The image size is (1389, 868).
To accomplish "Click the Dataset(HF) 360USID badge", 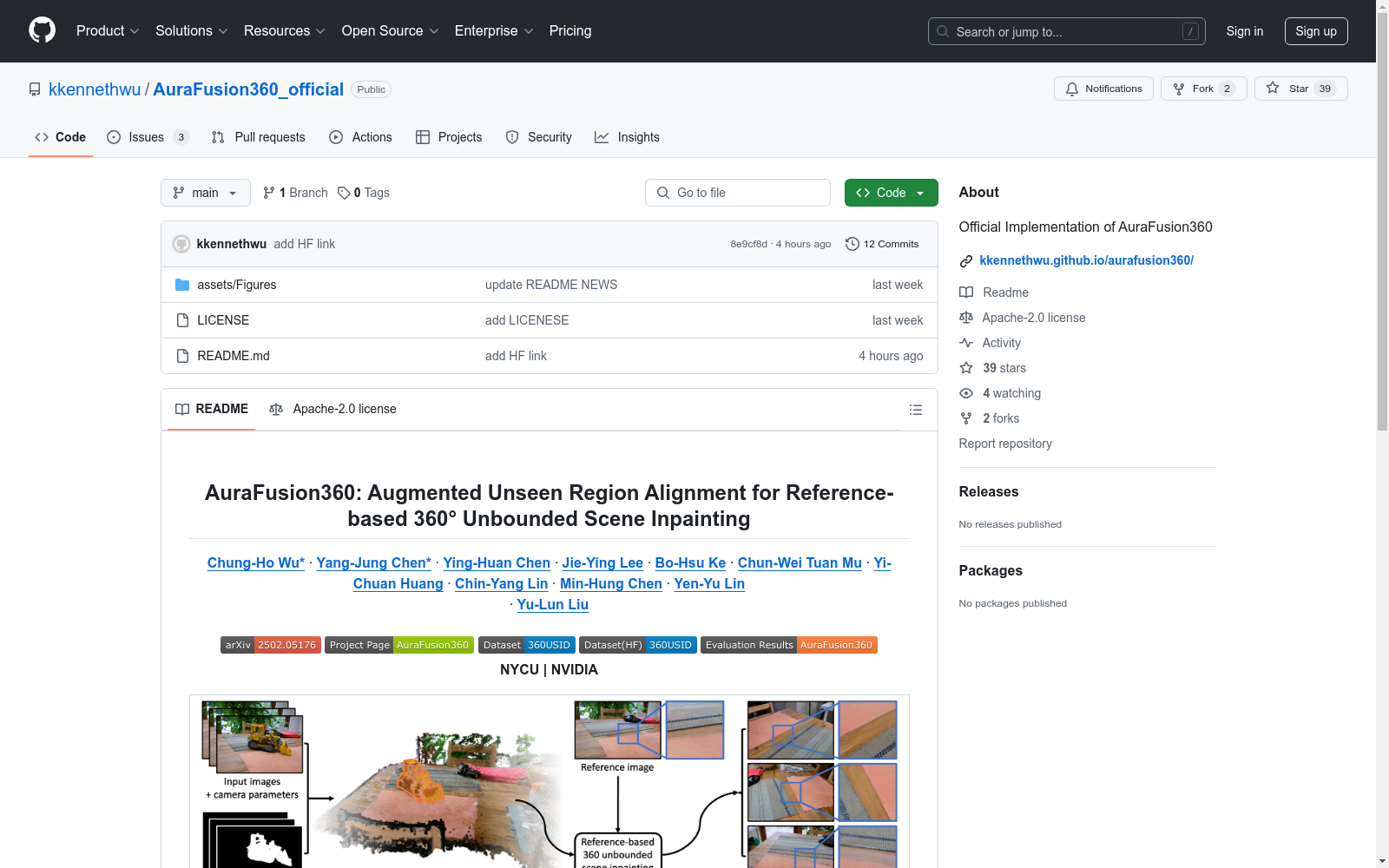I will (638, 645).
